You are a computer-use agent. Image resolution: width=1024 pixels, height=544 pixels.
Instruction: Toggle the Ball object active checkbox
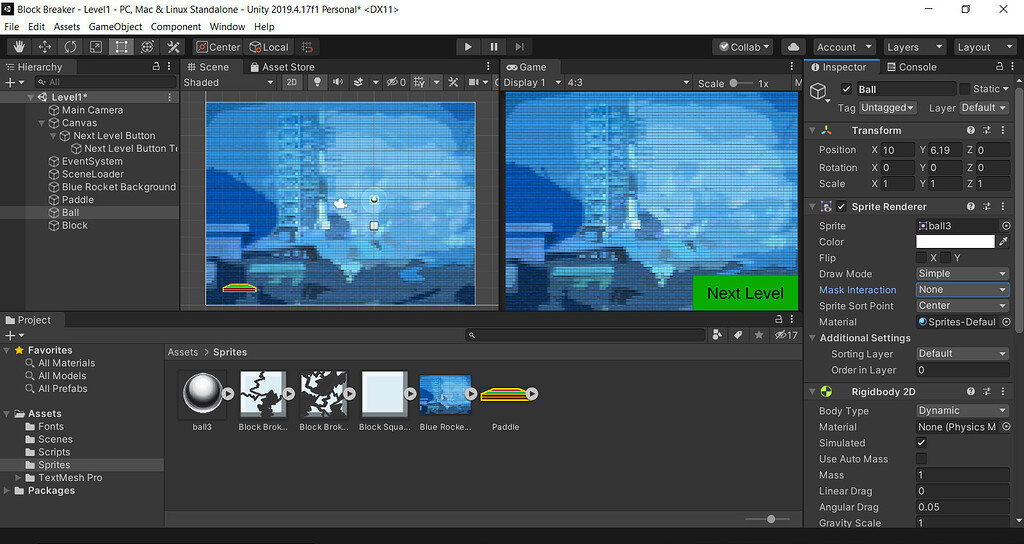(847, 90)
